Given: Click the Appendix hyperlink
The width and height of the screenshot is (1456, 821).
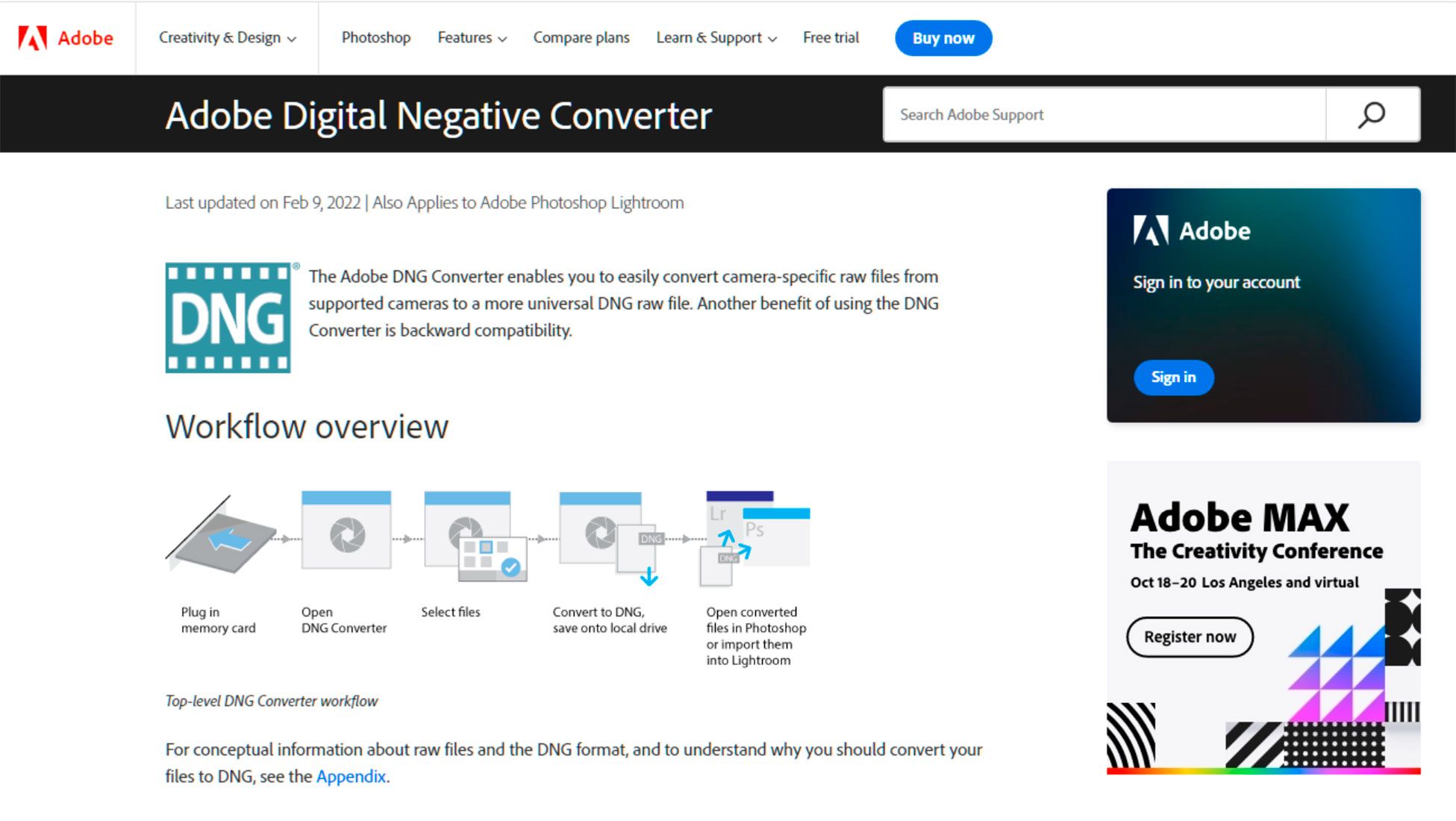Looking at the screenshot, I should pos(351,776).
